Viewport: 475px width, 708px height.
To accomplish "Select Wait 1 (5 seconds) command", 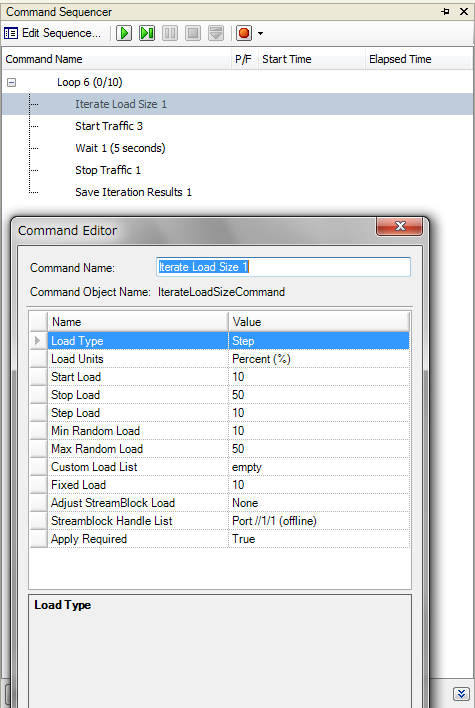I will tap(120, 148).
